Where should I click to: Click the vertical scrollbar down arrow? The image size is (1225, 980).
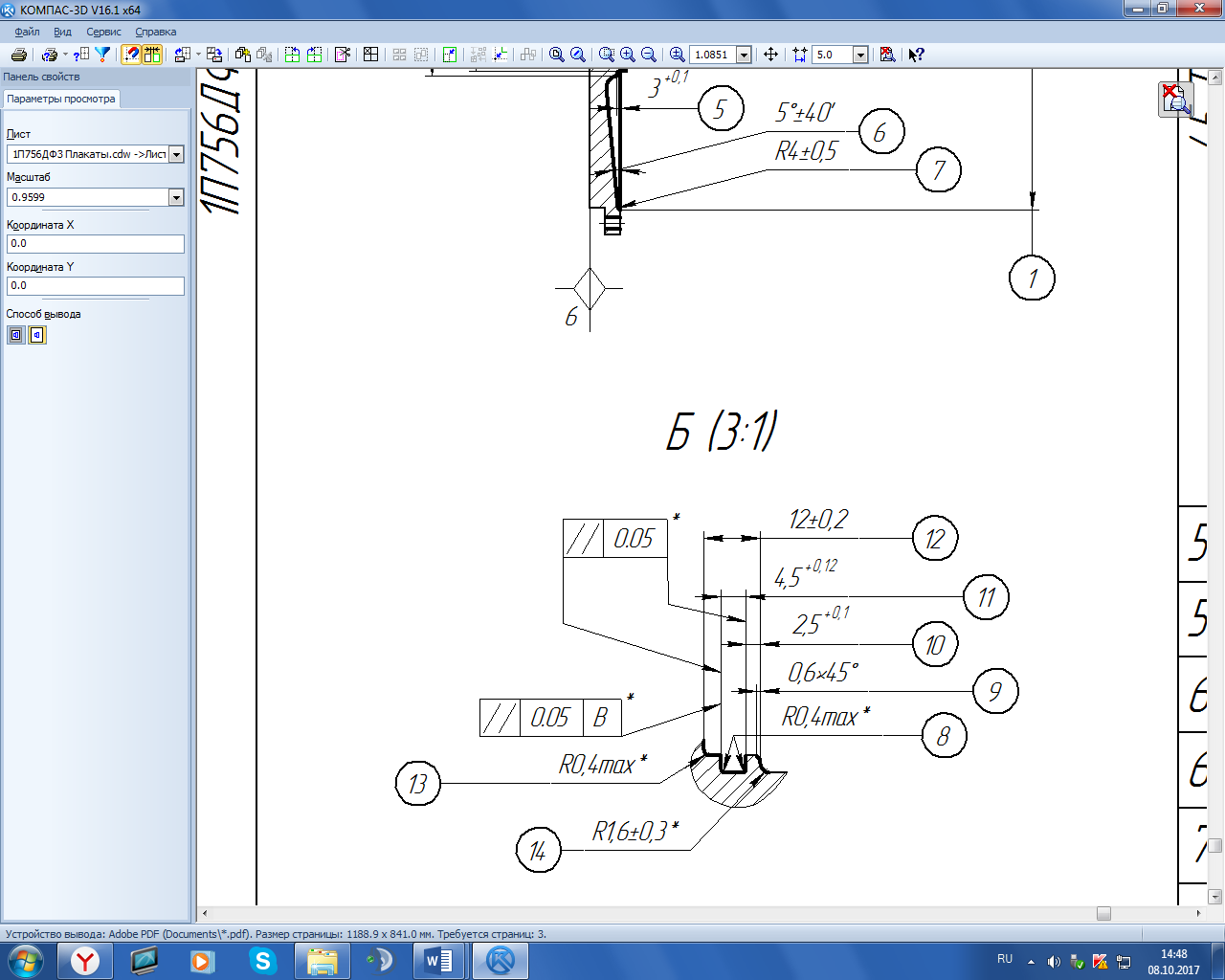1215,897
